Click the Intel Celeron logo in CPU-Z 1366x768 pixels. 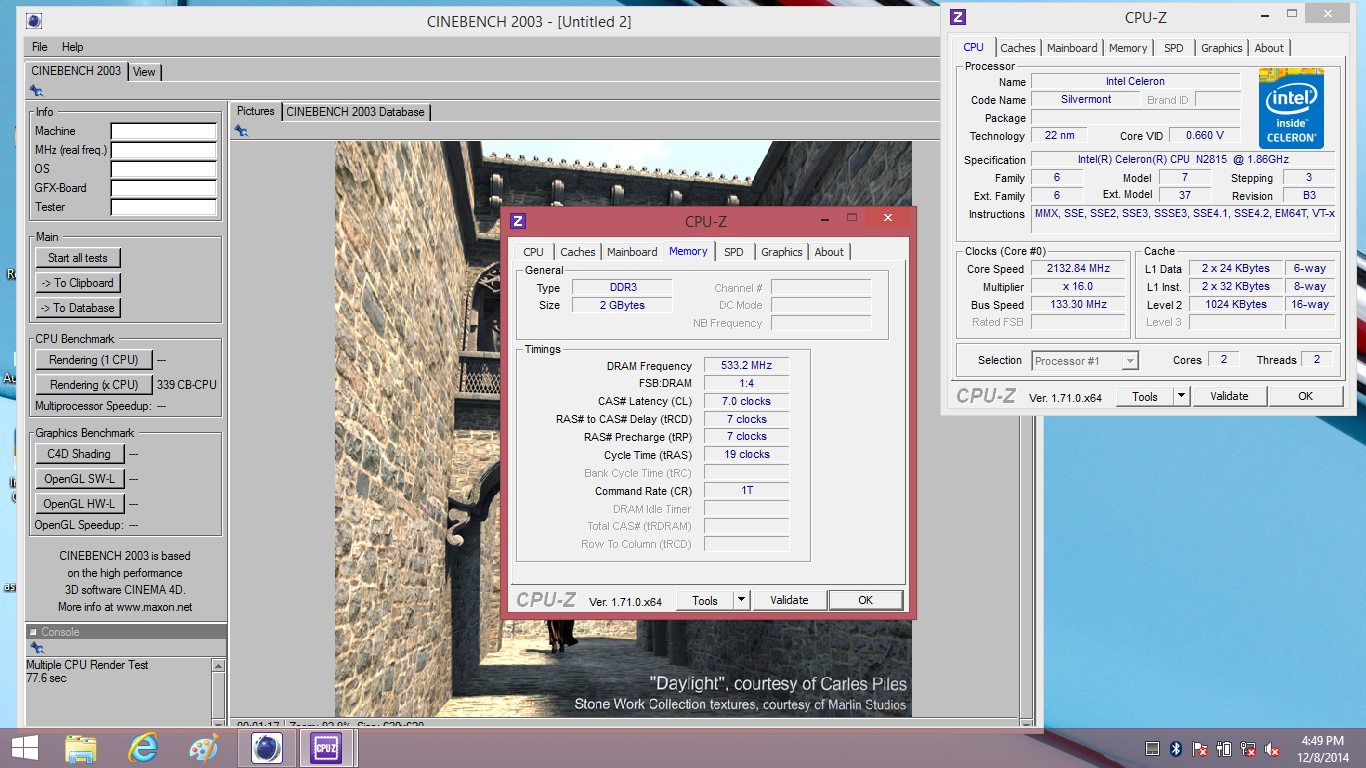(1291, 108)
